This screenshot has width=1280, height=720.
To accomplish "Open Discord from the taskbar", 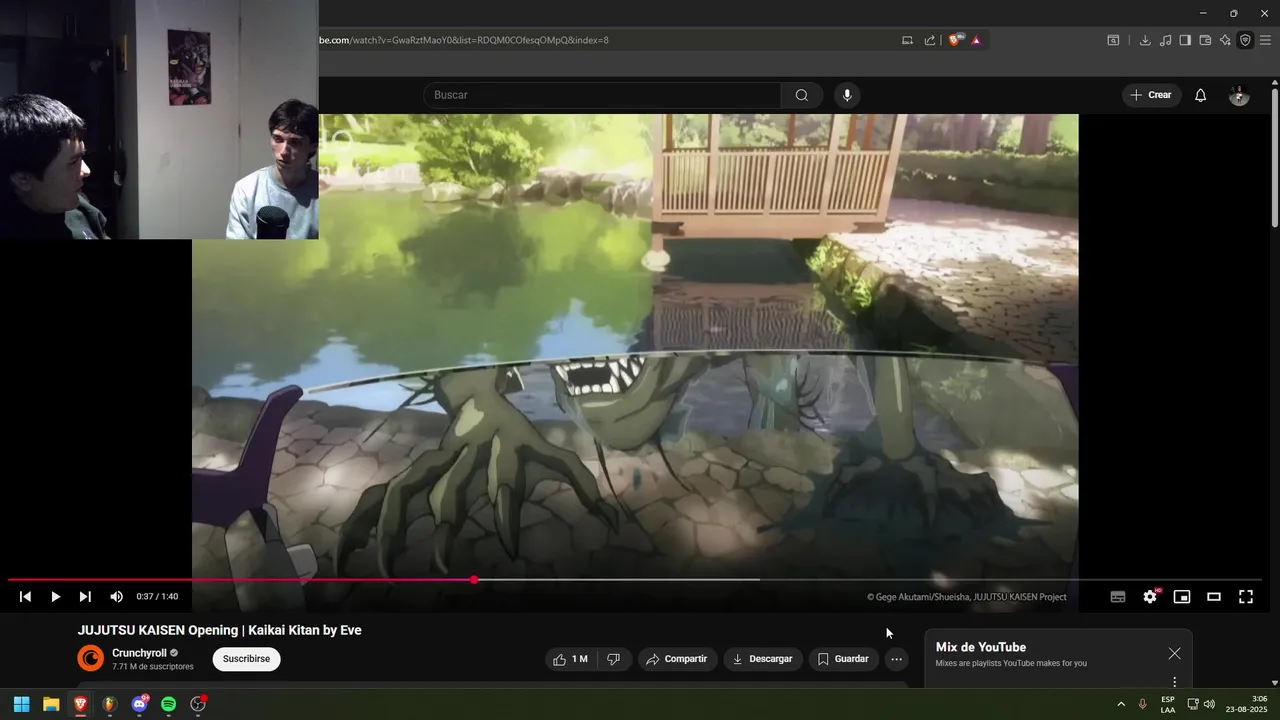I will coord(139,704).
